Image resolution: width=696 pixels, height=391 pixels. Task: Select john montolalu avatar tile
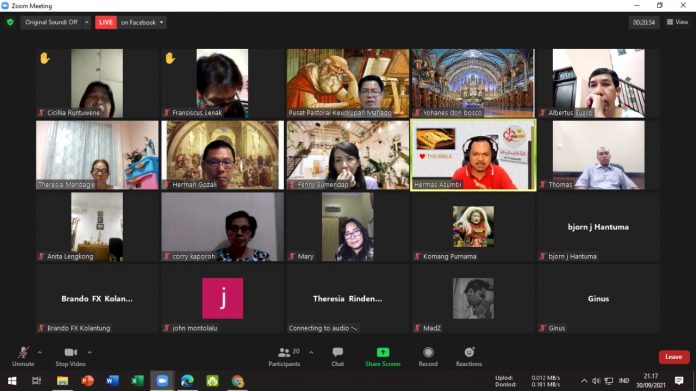[222, 299]
